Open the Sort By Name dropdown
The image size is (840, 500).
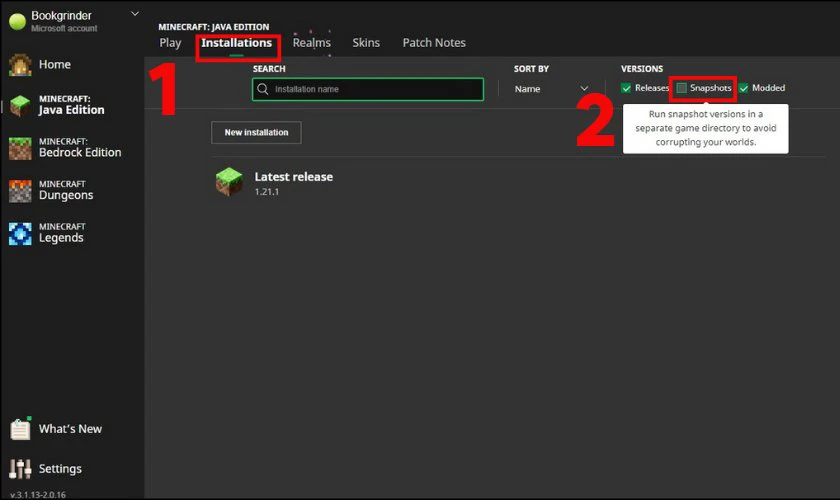pyautogui.click(x=551, y=89)
